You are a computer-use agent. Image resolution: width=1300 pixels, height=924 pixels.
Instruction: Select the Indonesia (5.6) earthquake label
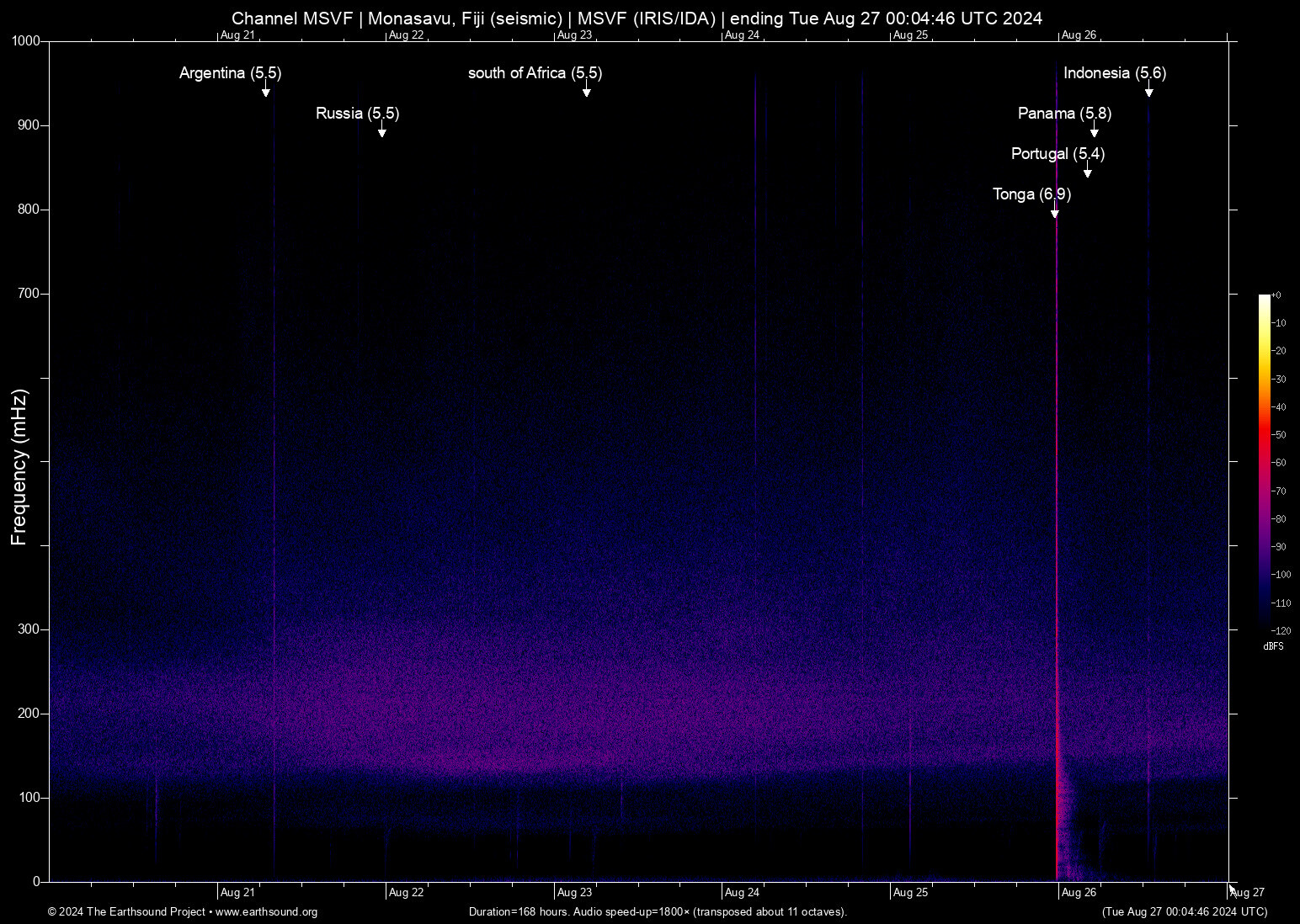[x=1115, y=73]
